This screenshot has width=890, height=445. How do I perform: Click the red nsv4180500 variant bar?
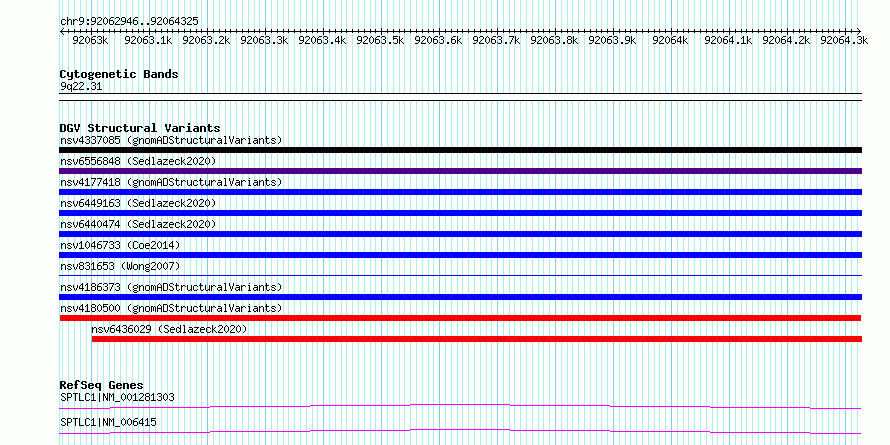point(460,318)
